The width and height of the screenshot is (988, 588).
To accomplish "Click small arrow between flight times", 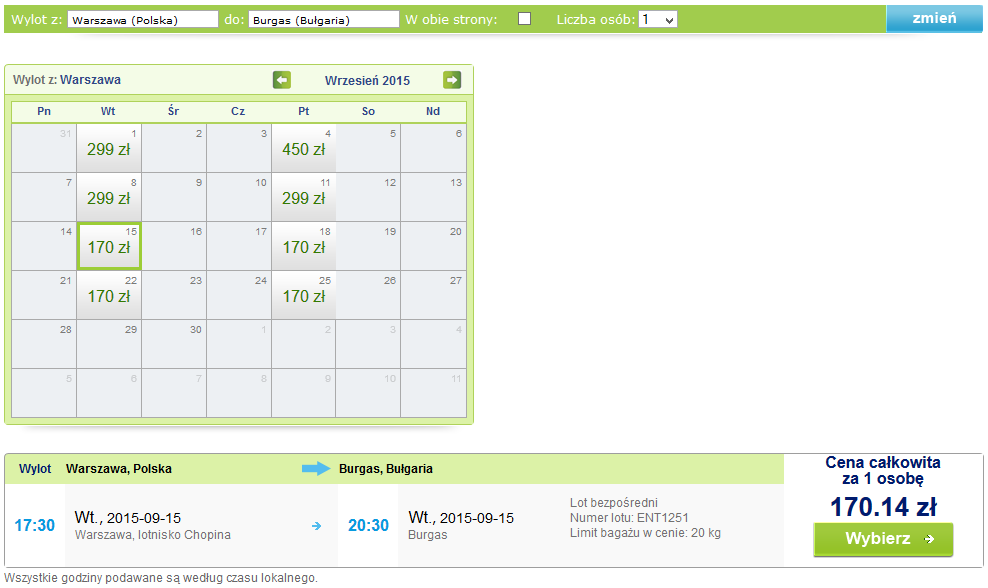I will point(316,526).
